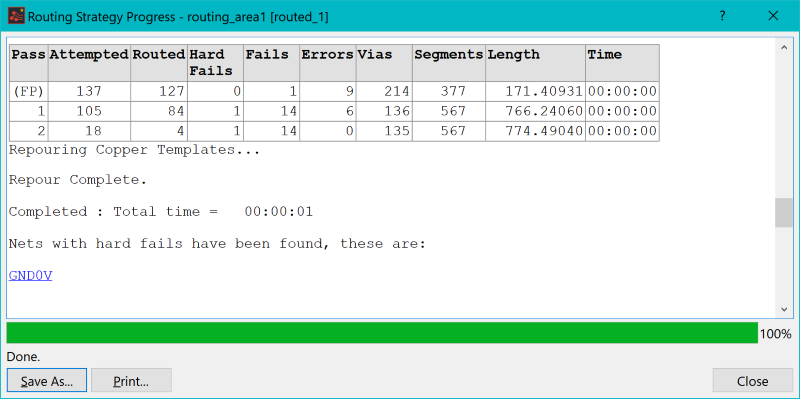The height and width of the screenshot is (399, 800).
Task: Click the 766.24060 length cell
Action: pyautogui.click(x=535, y=111)
